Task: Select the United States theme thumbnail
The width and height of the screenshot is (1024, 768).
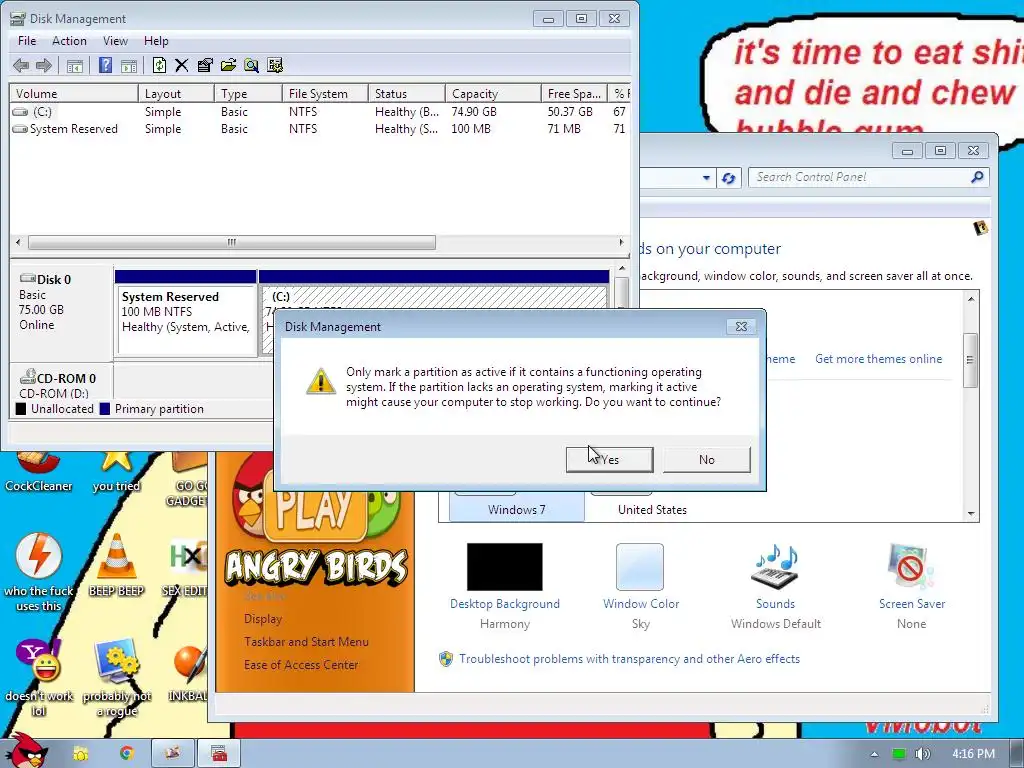Action: 652,507
